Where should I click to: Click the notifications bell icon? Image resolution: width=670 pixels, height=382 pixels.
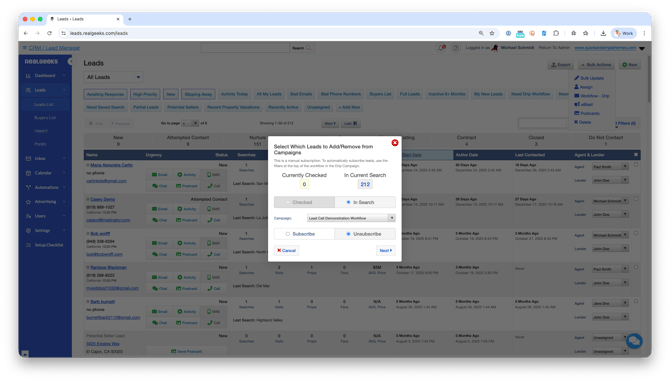[441, 48]
